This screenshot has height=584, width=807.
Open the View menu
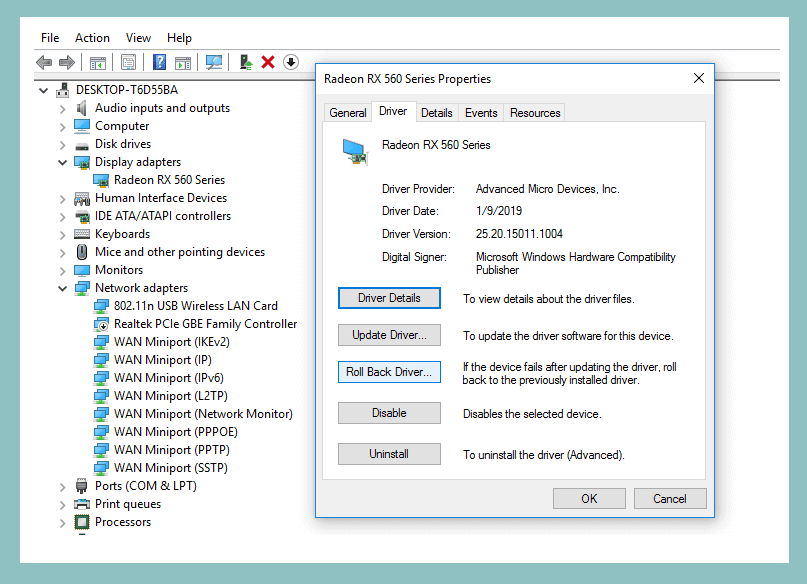(x=138, y=38)
